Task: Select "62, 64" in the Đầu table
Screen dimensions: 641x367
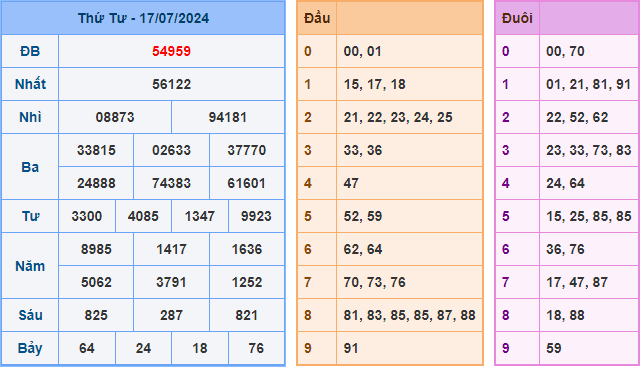Action: [x=363, y=249]
